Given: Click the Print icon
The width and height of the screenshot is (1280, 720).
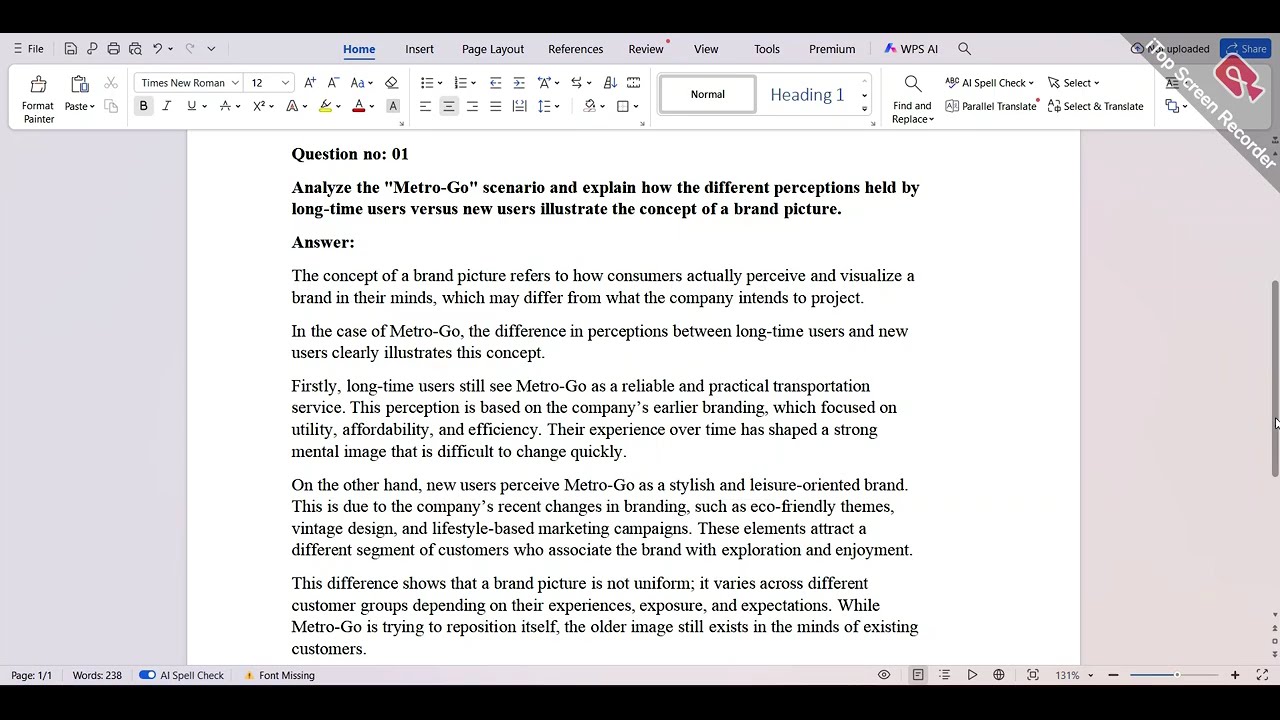Looking at the screenshot, I should (113, 48).
